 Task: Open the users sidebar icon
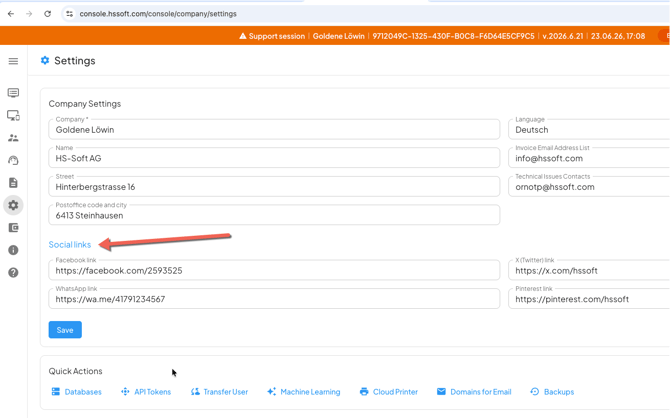[x=13, y=138]
